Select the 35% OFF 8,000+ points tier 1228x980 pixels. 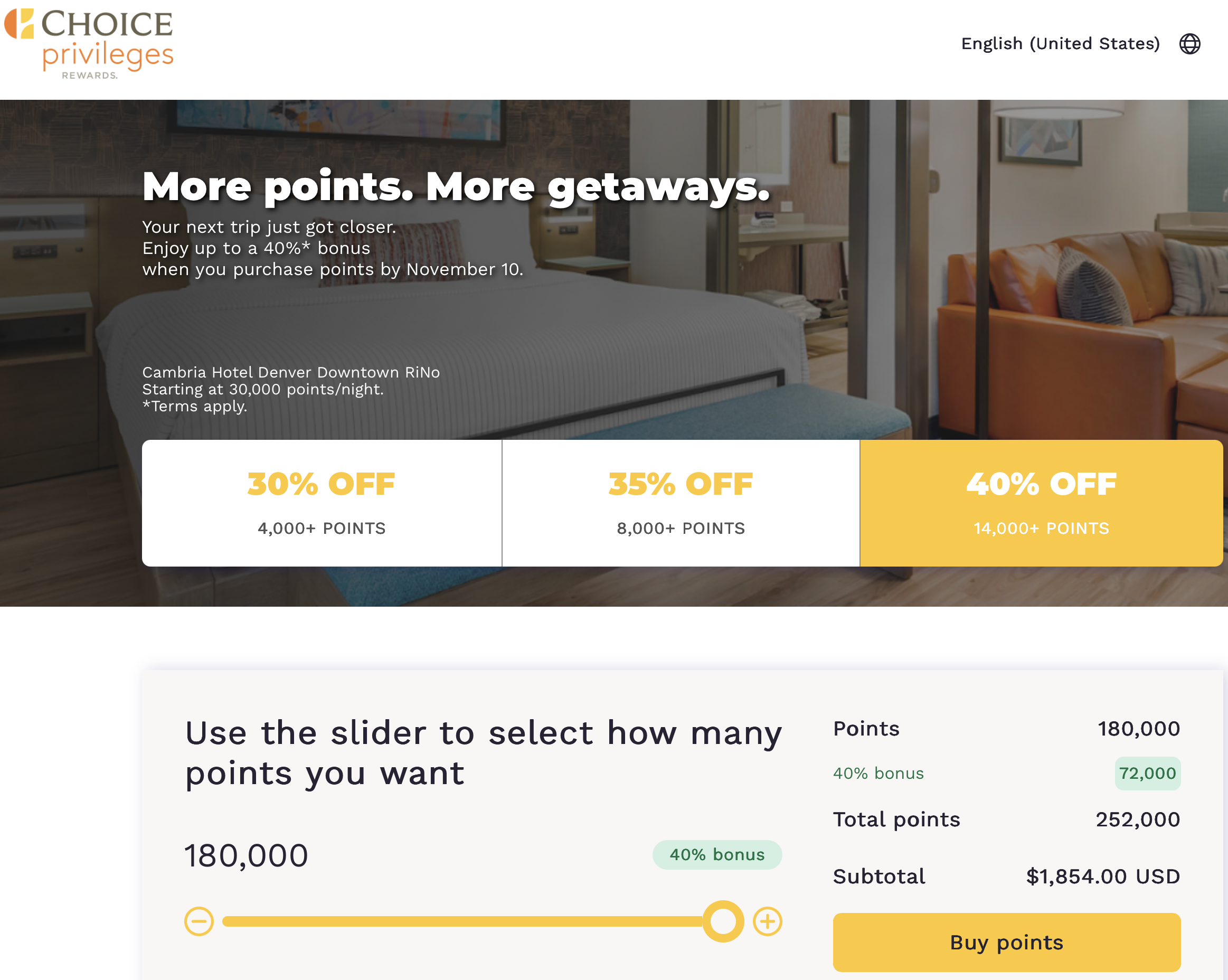coord(681,503)
